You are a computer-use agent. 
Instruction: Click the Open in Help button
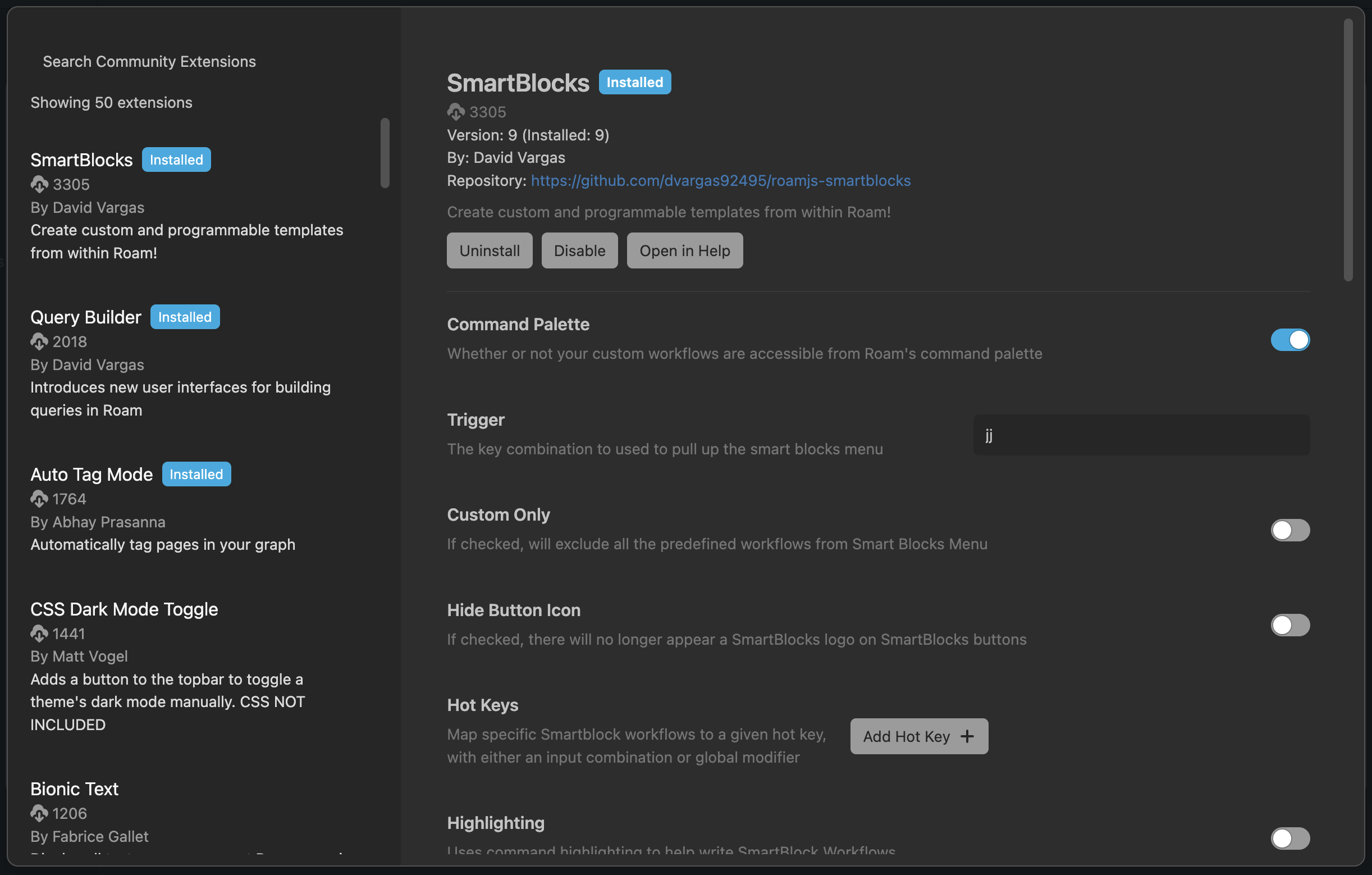[684, 250]
